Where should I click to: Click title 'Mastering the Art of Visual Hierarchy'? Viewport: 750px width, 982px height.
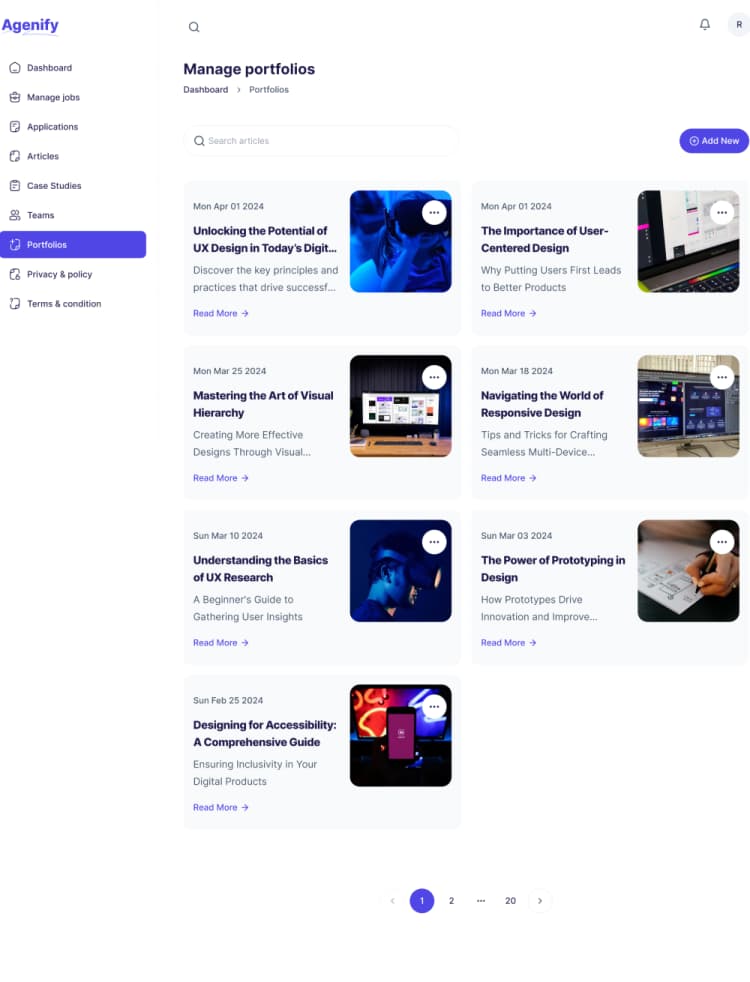(x=263, y=404)
